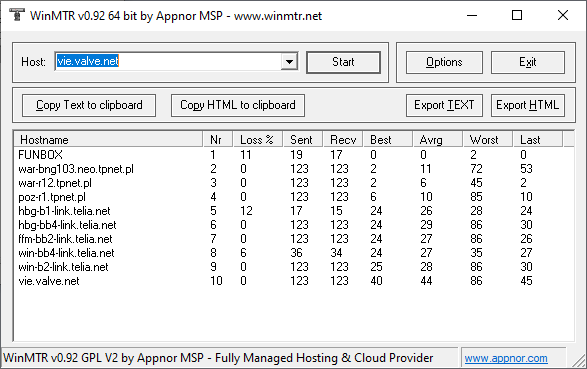Viewport: 587px width, 369px height.
Task: Click the Exit button
Action: click(528, 62)
